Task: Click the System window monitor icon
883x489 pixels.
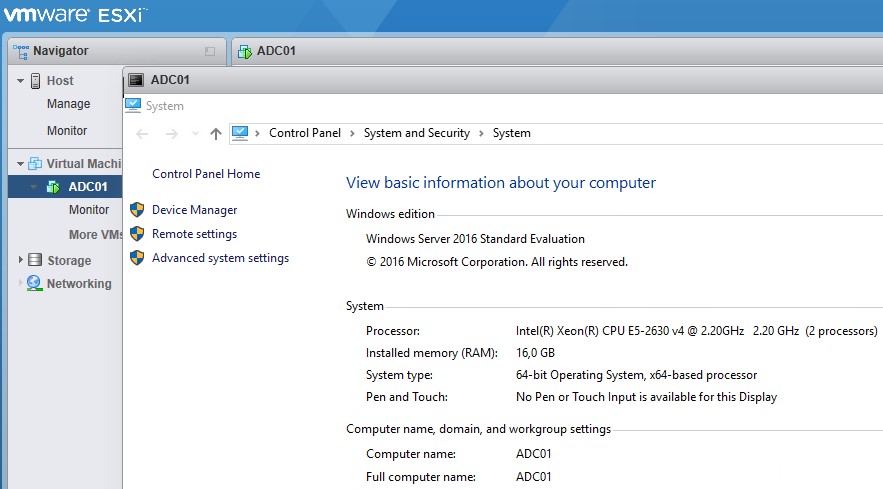Action: [133, 105]
